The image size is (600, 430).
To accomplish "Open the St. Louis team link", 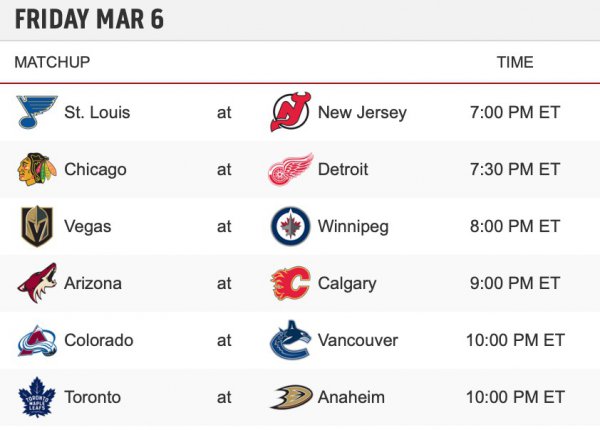I will [x=96, y=112].
